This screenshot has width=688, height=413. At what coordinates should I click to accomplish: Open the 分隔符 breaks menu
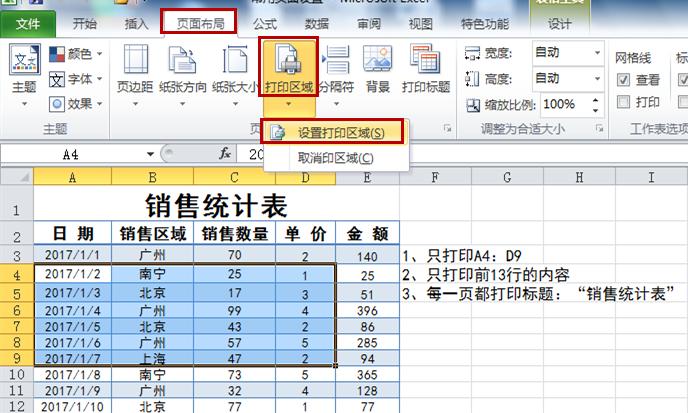(336, 75)
